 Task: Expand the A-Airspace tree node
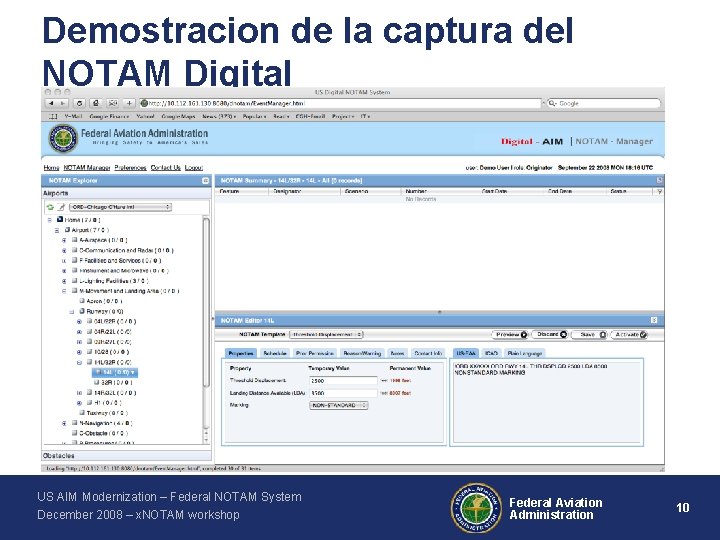(x=64, y=240)
